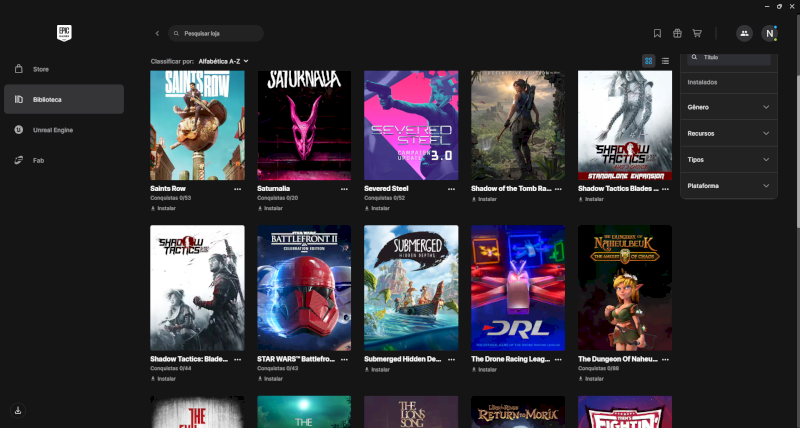Open more options for The Drone Racing League

[x=558, y=359]
